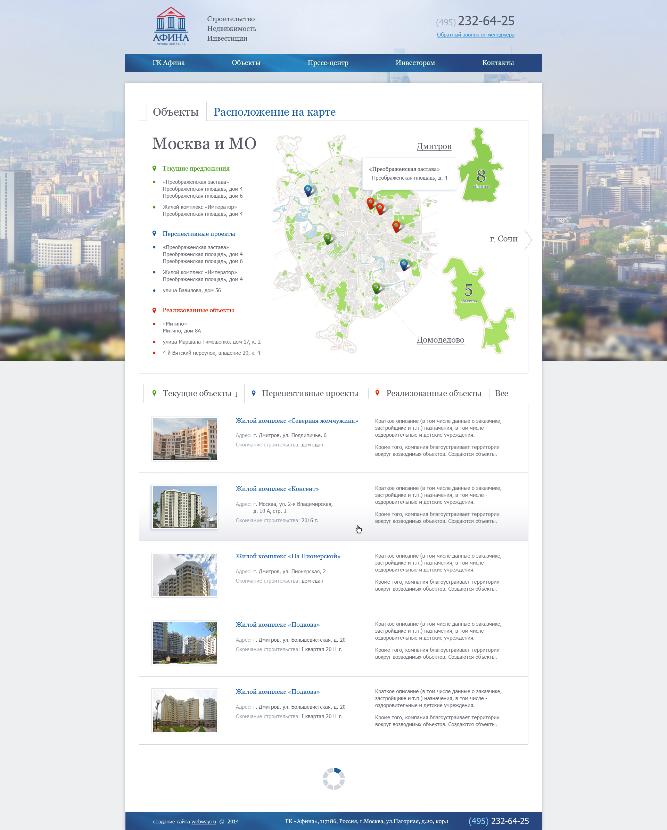Screen dimensions: 667x830
Task: Open Объекты in the blue navigation bar
Action: coord(246,62)
